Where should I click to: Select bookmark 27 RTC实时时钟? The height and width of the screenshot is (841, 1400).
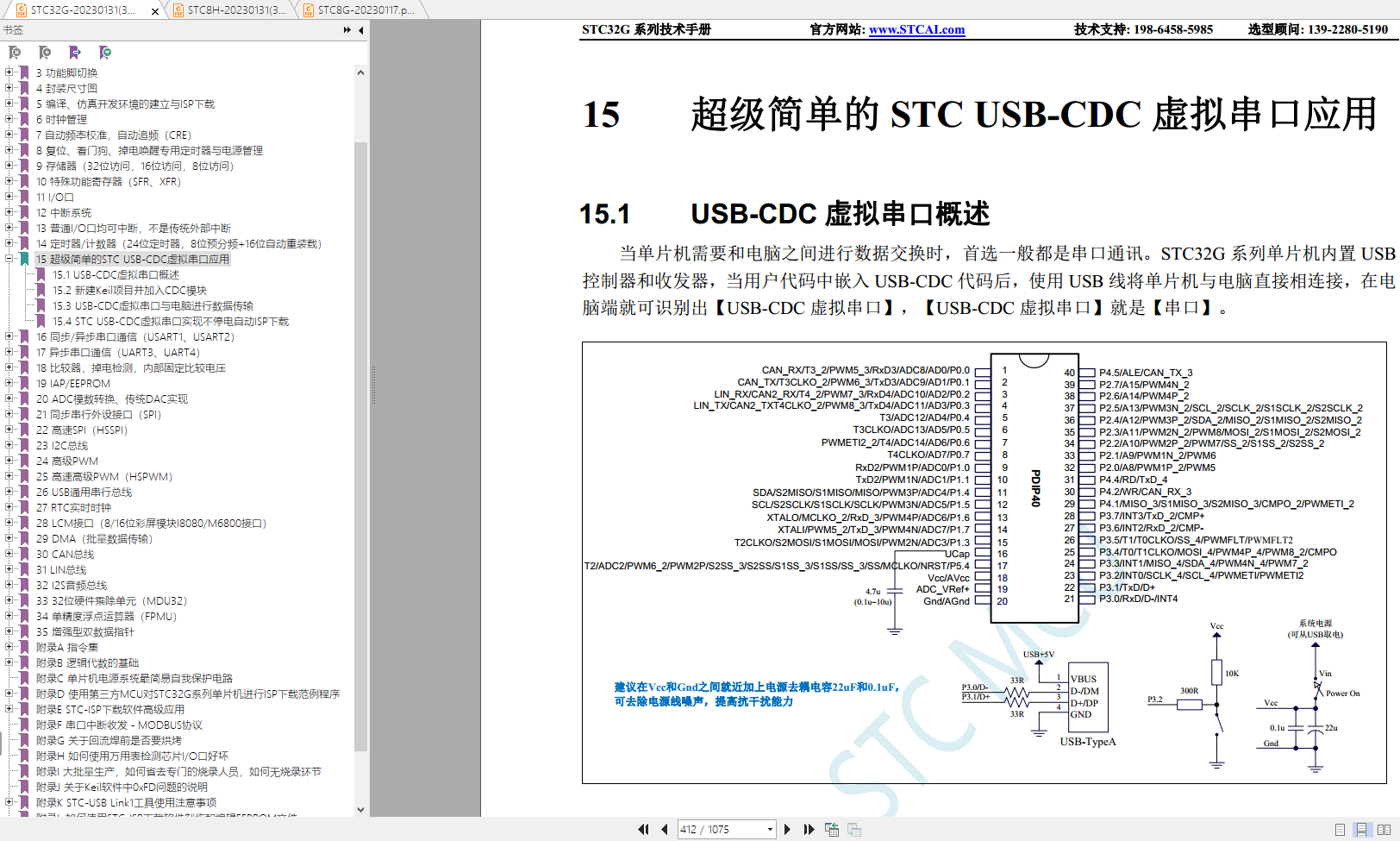point(73,507)
